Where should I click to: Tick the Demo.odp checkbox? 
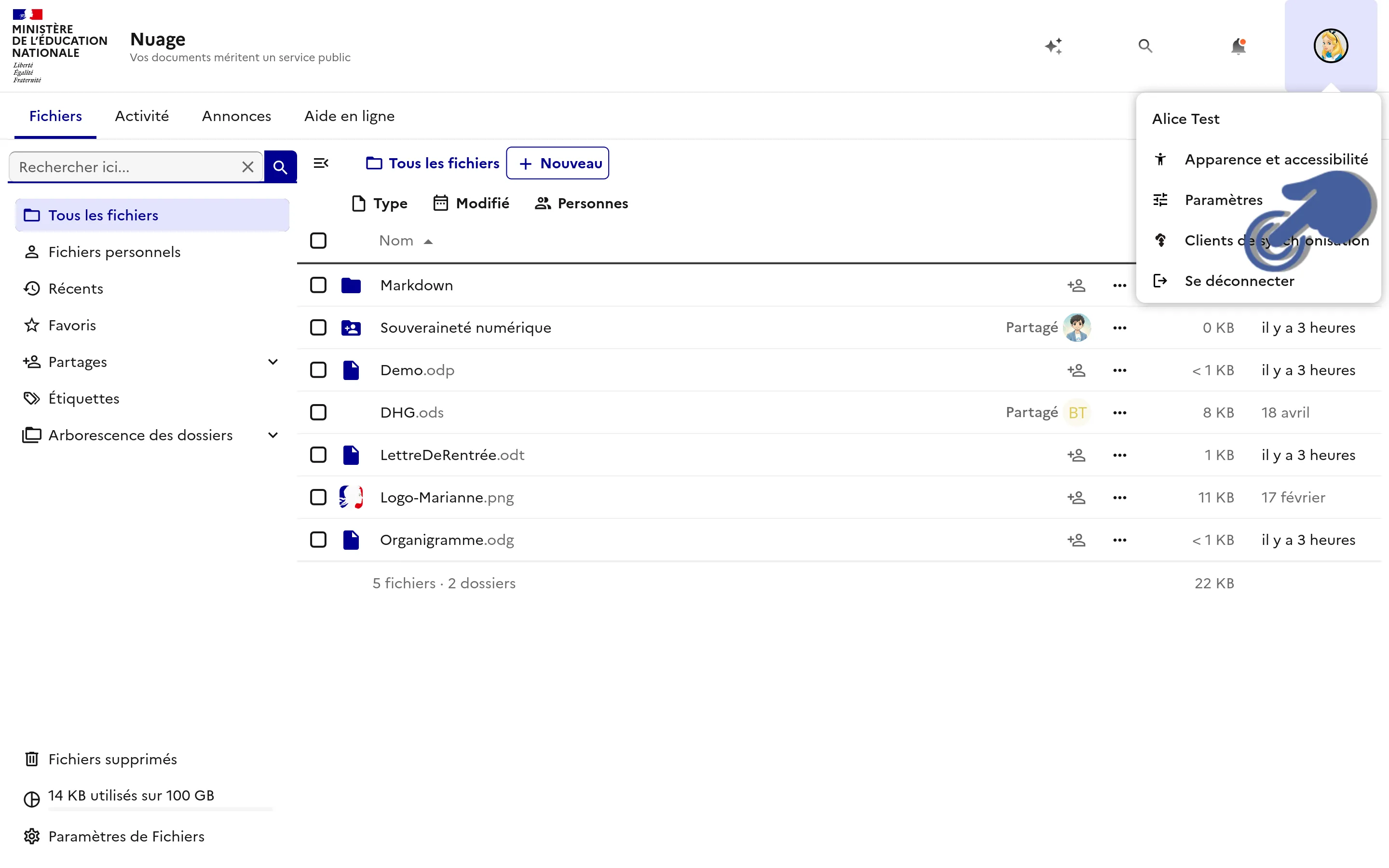[318, 370]
